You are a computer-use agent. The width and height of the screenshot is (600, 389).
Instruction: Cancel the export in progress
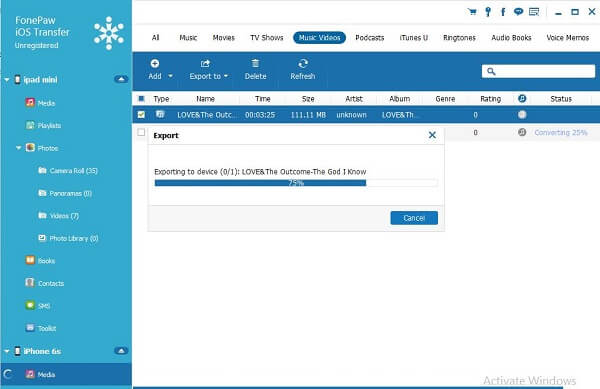(x=414, y=218)
